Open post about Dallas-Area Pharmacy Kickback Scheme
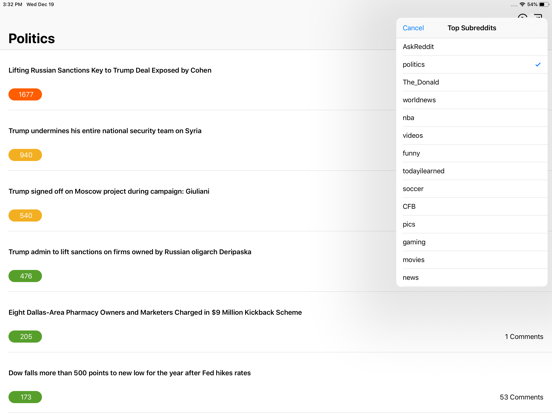Image resolution: width=552 pixels, height=414 pixels. click(155, 313)
